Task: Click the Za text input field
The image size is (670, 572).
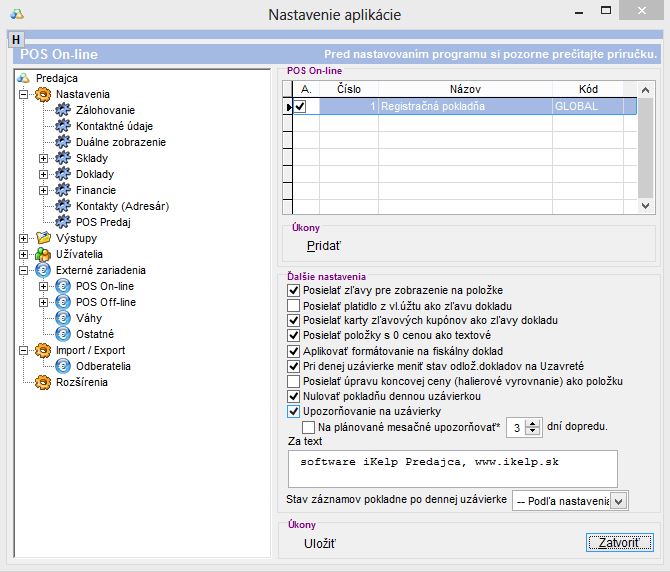Action: 450,467
